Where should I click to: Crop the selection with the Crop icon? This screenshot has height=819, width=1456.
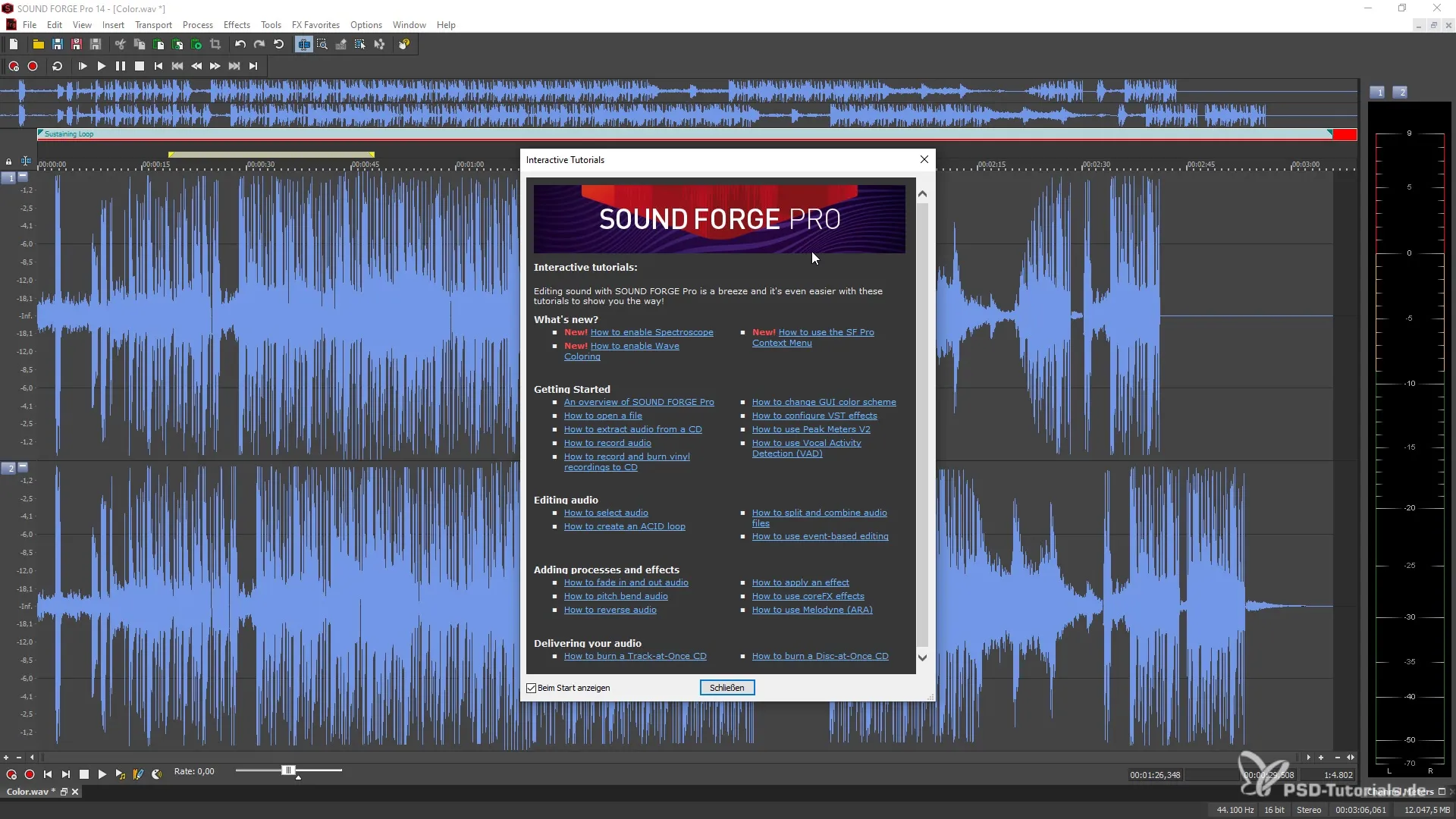215,45
